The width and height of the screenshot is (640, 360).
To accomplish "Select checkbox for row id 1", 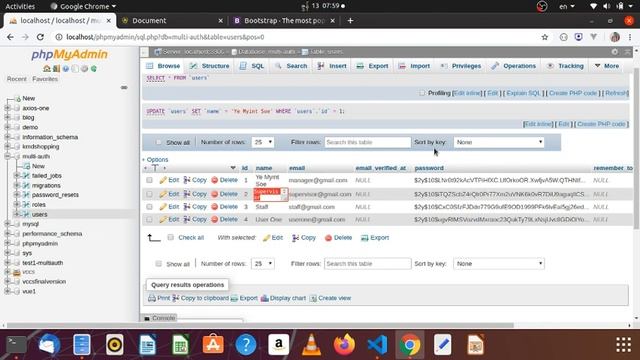I will [149, 180].
